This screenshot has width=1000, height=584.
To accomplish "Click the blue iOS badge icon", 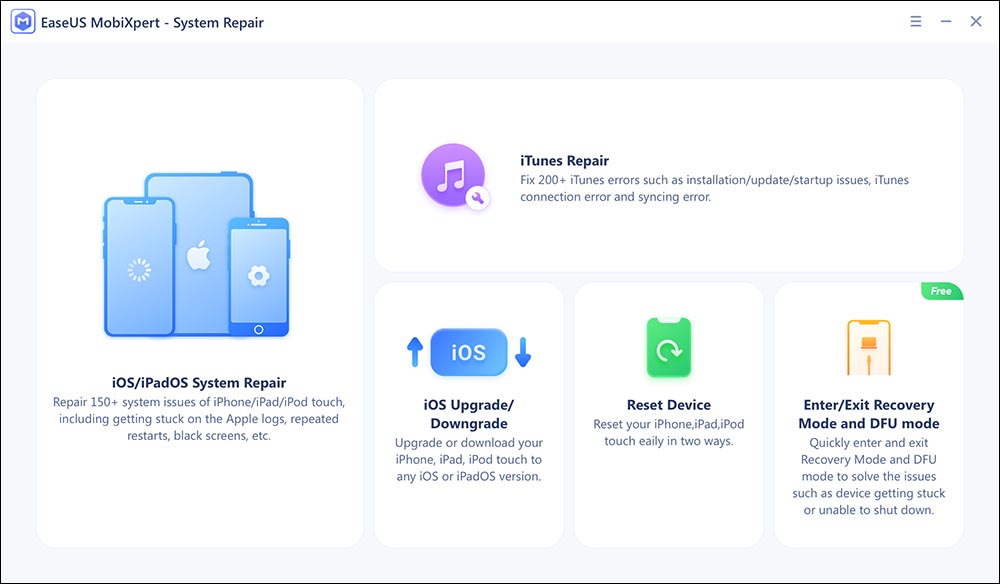I will [468, 352].
